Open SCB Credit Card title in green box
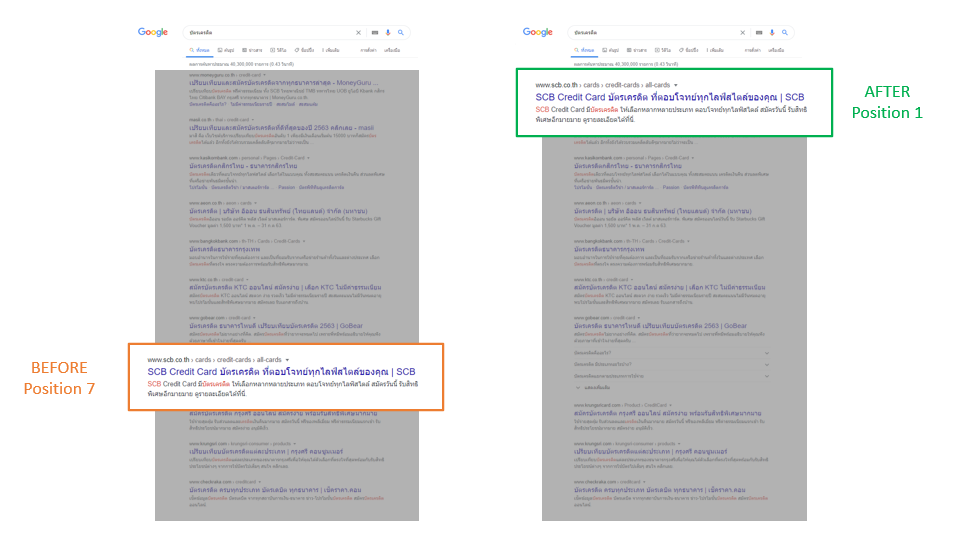 [670, 97]
